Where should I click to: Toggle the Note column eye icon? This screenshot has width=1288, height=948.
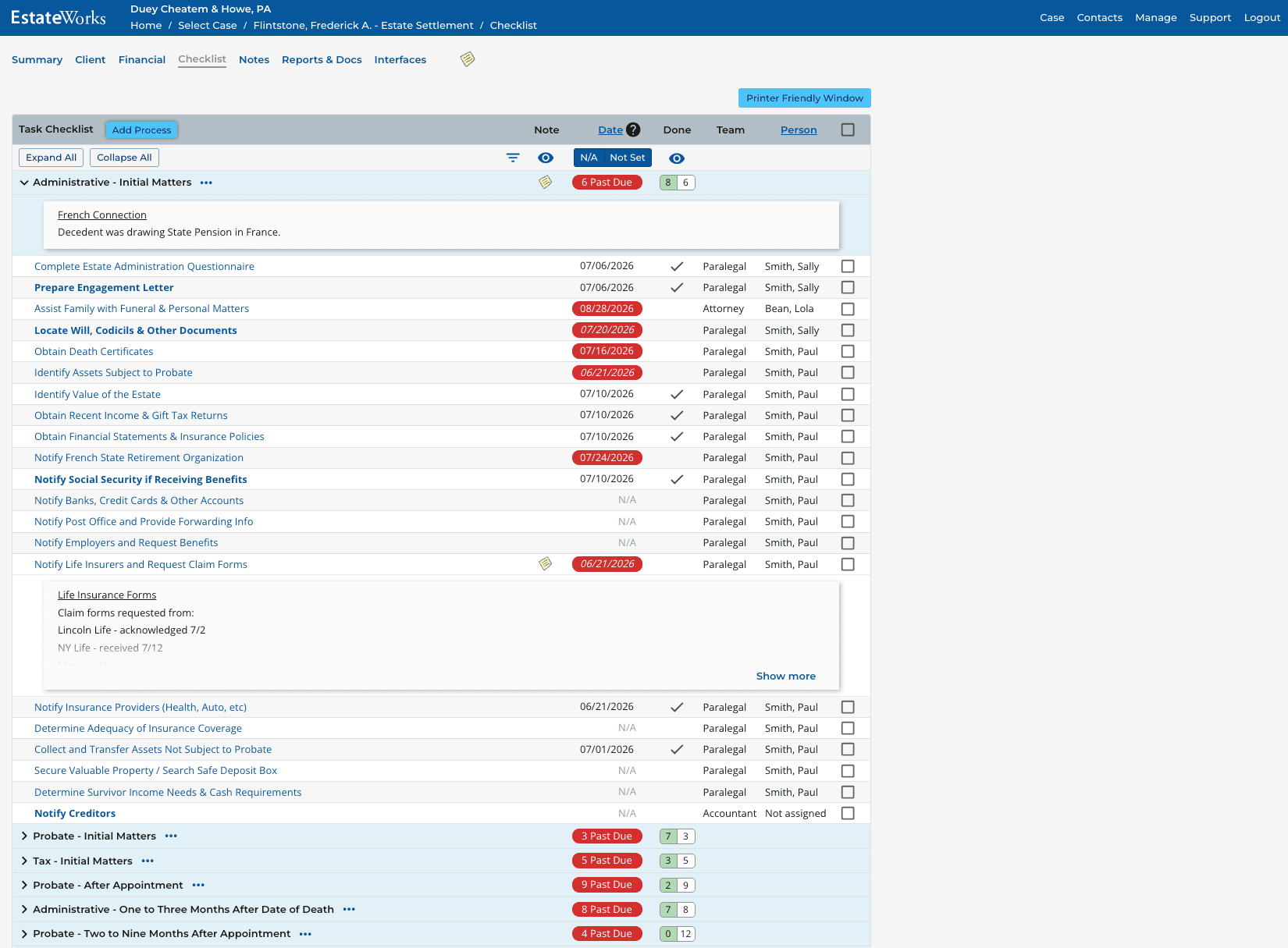546,158
